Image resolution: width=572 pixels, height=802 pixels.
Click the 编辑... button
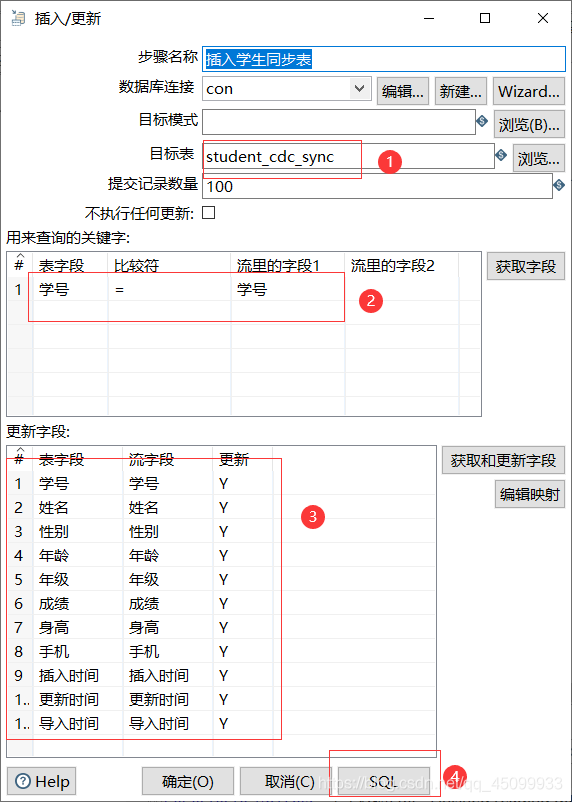pos(403,91)
